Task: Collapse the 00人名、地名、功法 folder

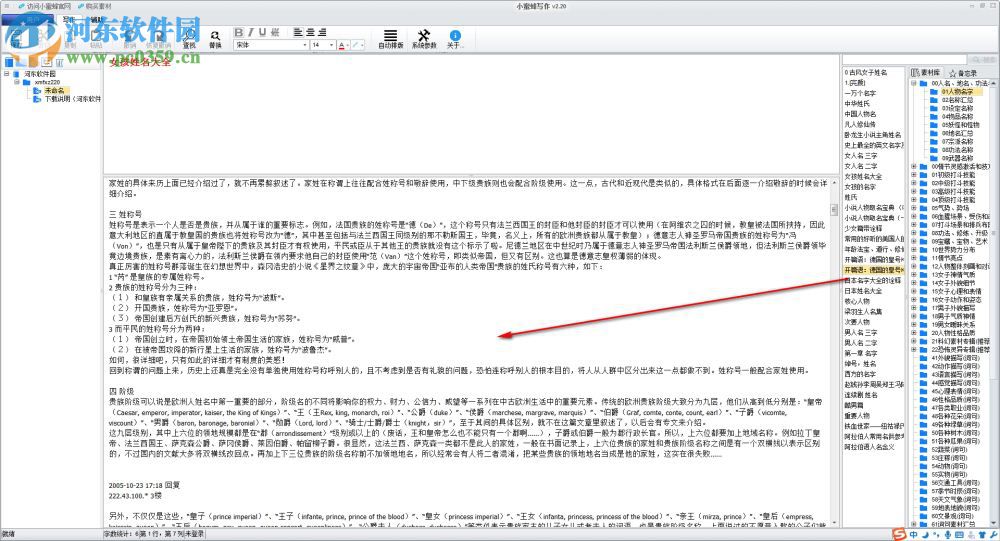Action: point(913,83)
